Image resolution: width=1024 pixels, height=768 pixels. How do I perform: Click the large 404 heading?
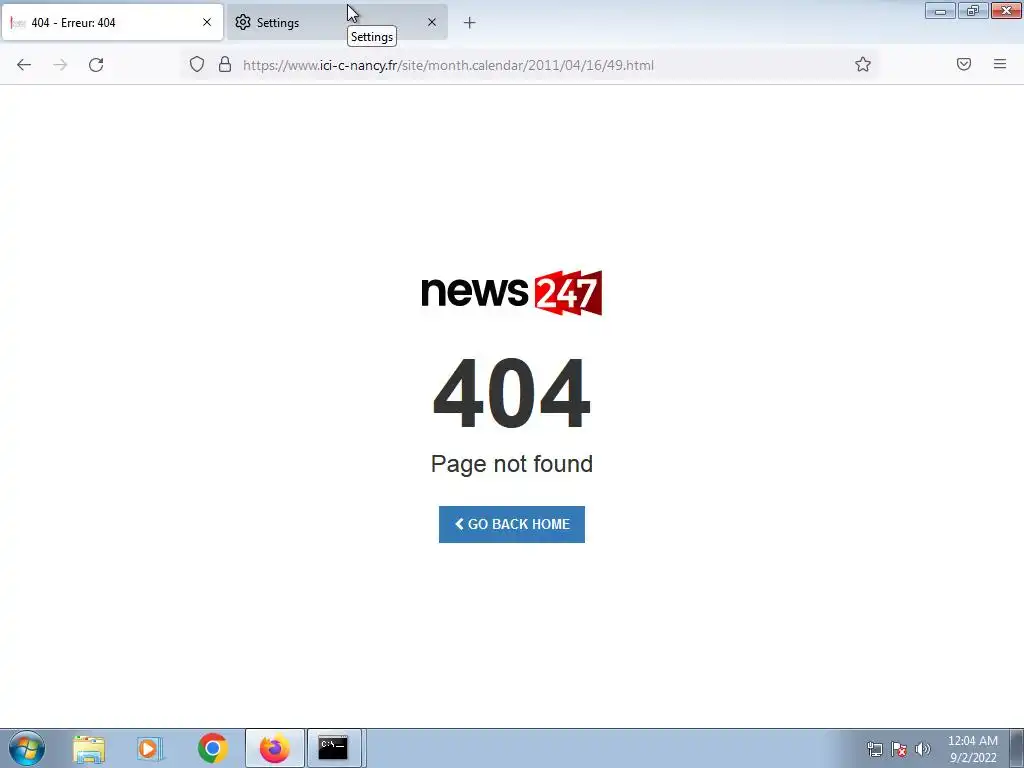[x=512, y=393]
